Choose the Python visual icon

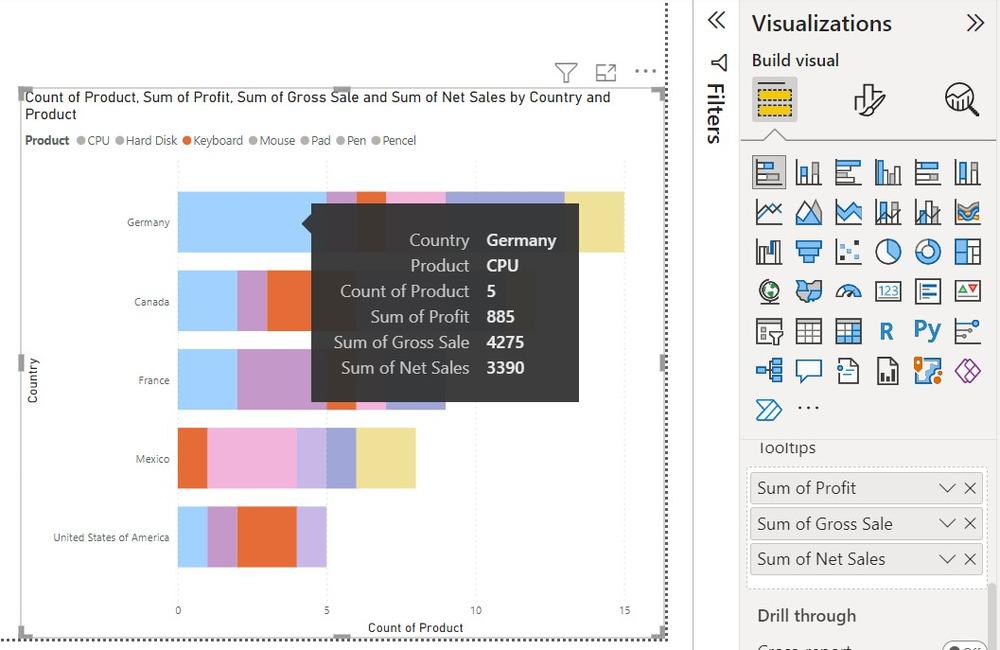click(x=927, y=331)
